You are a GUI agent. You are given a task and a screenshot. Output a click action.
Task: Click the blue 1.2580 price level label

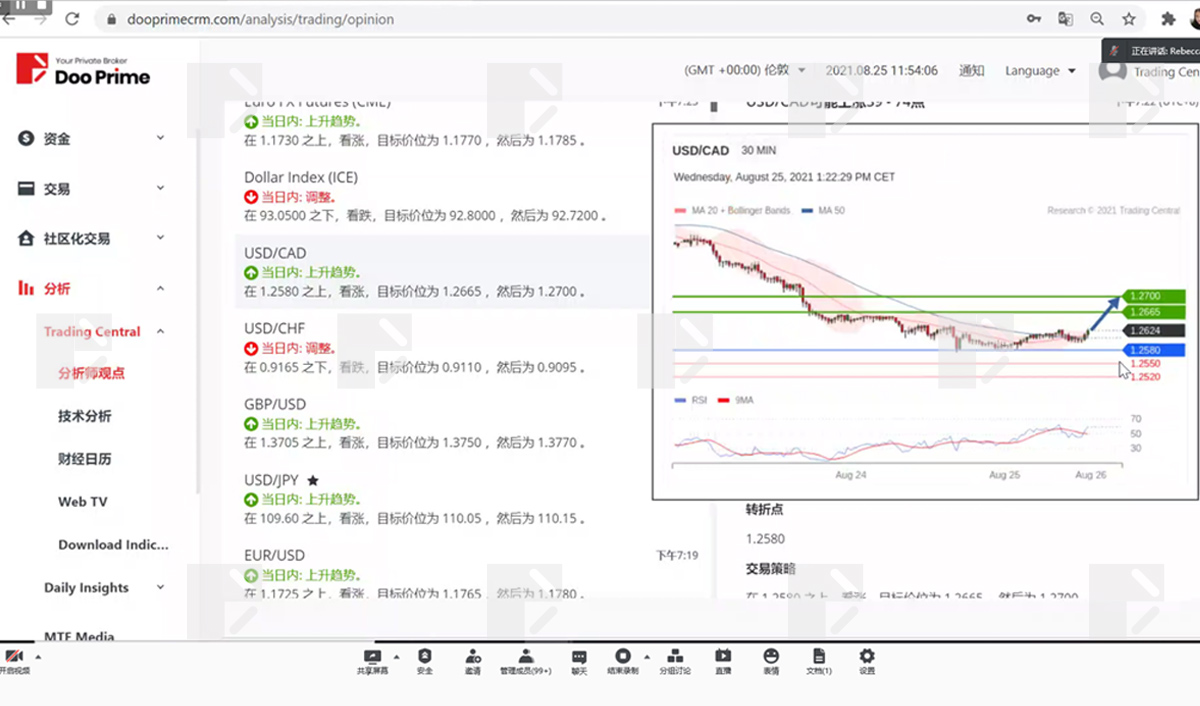click(1154, 350)
